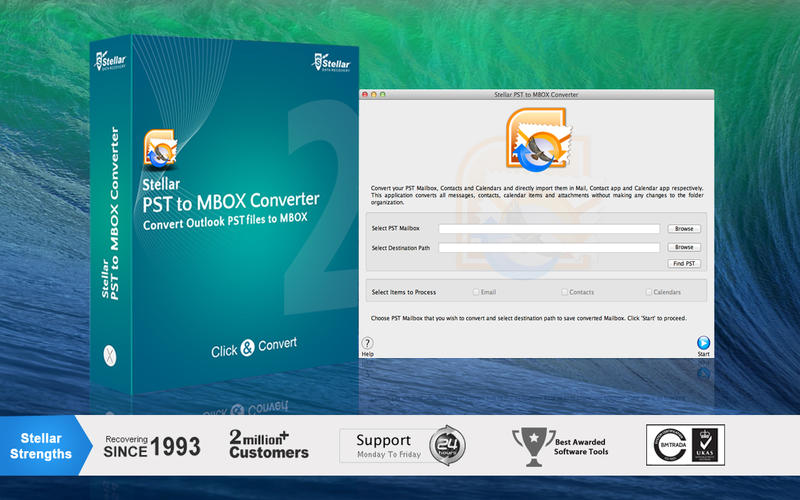This screenshot has width=800, height=500.
Task: Click the Stellar logo at box top right
Action: pos(331,62)
